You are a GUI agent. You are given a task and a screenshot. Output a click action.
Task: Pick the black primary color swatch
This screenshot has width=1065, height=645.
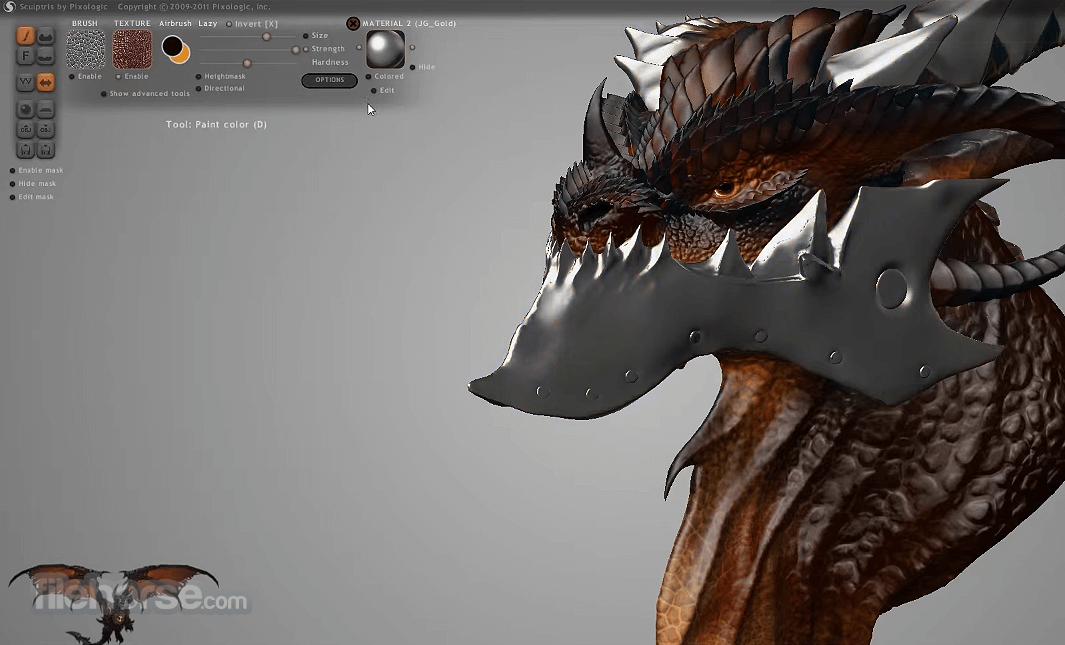click(172, 46)
